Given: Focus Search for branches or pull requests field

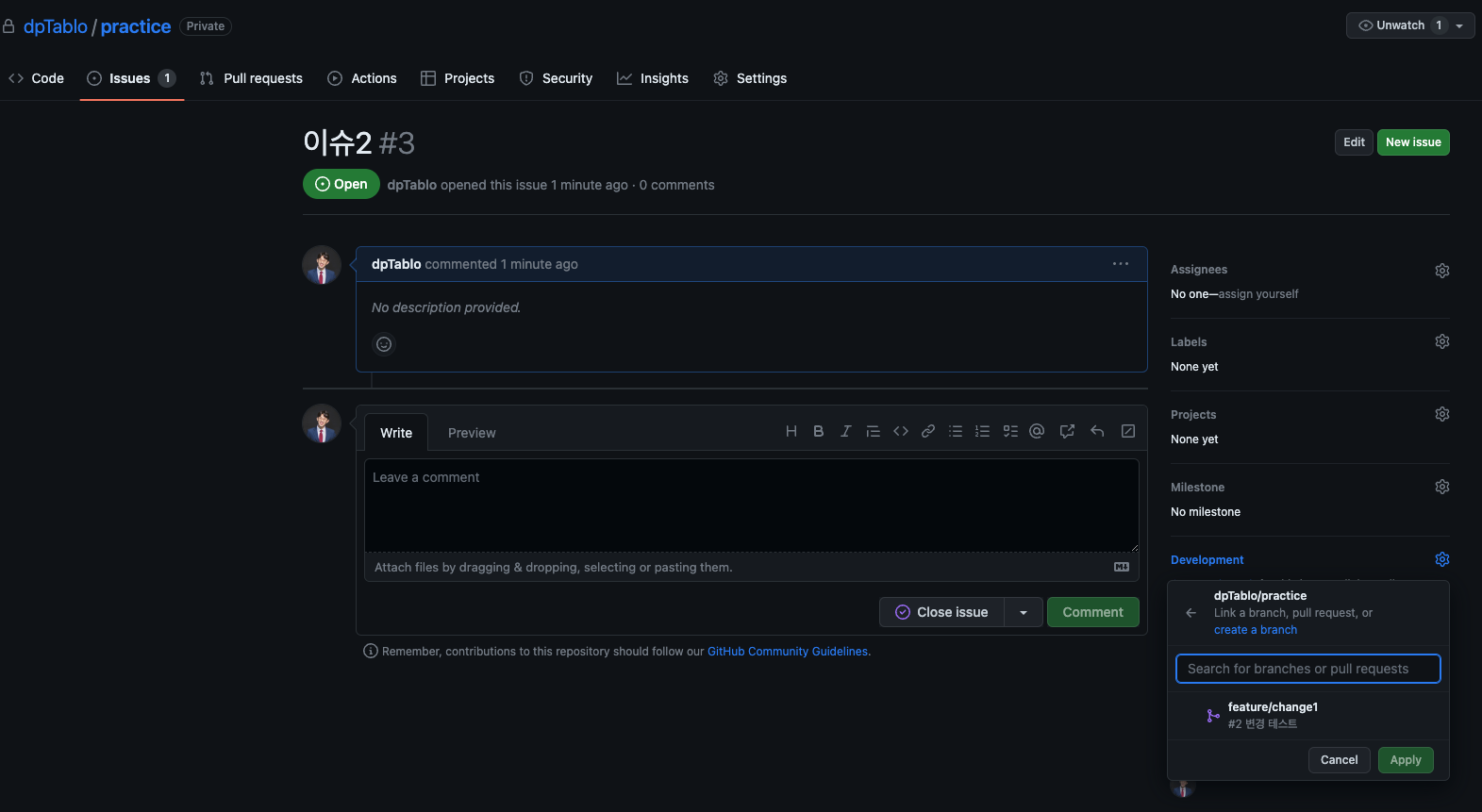Looking at the screenshot, I should 1308,669.
